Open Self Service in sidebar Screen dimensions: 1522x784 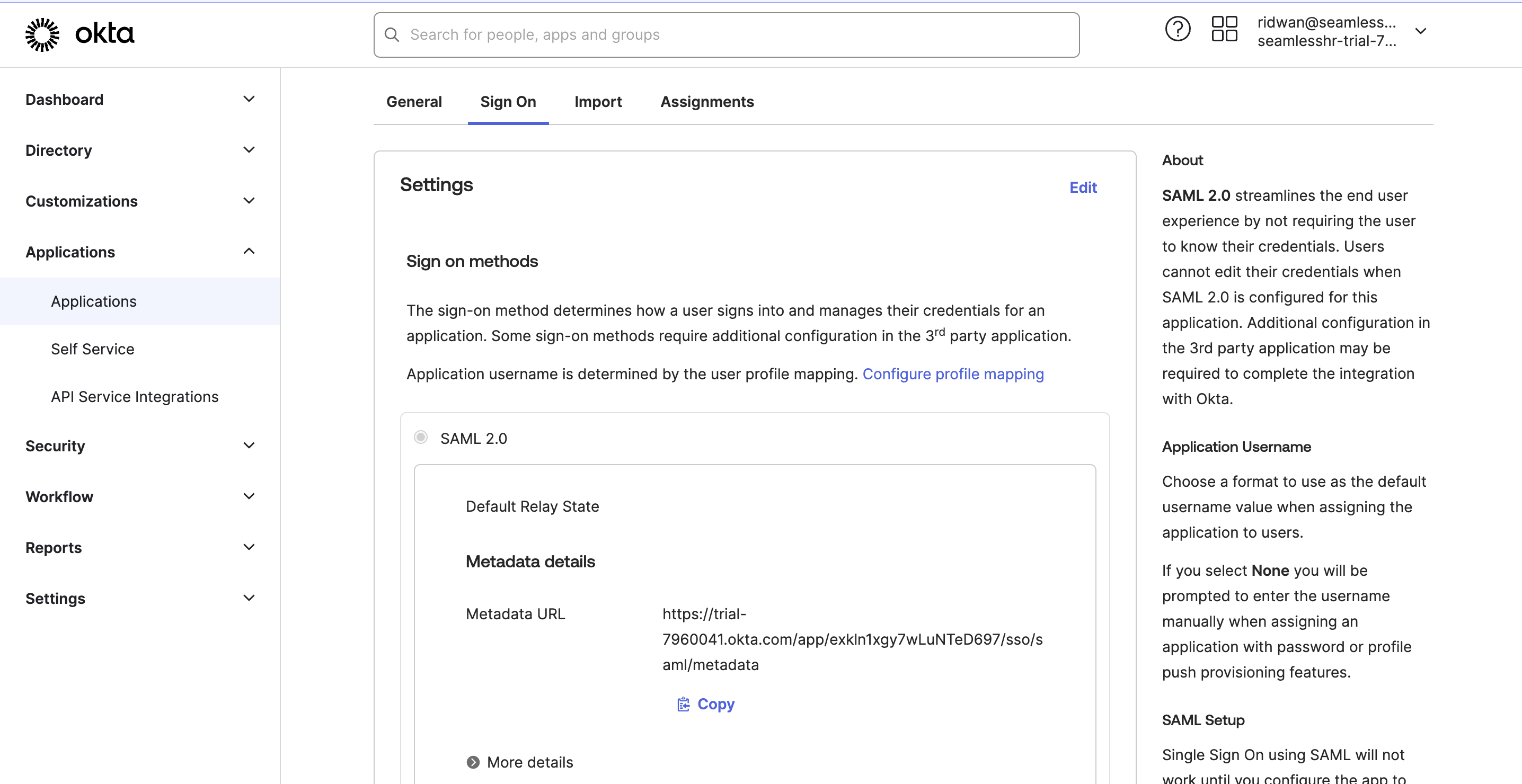92,349
